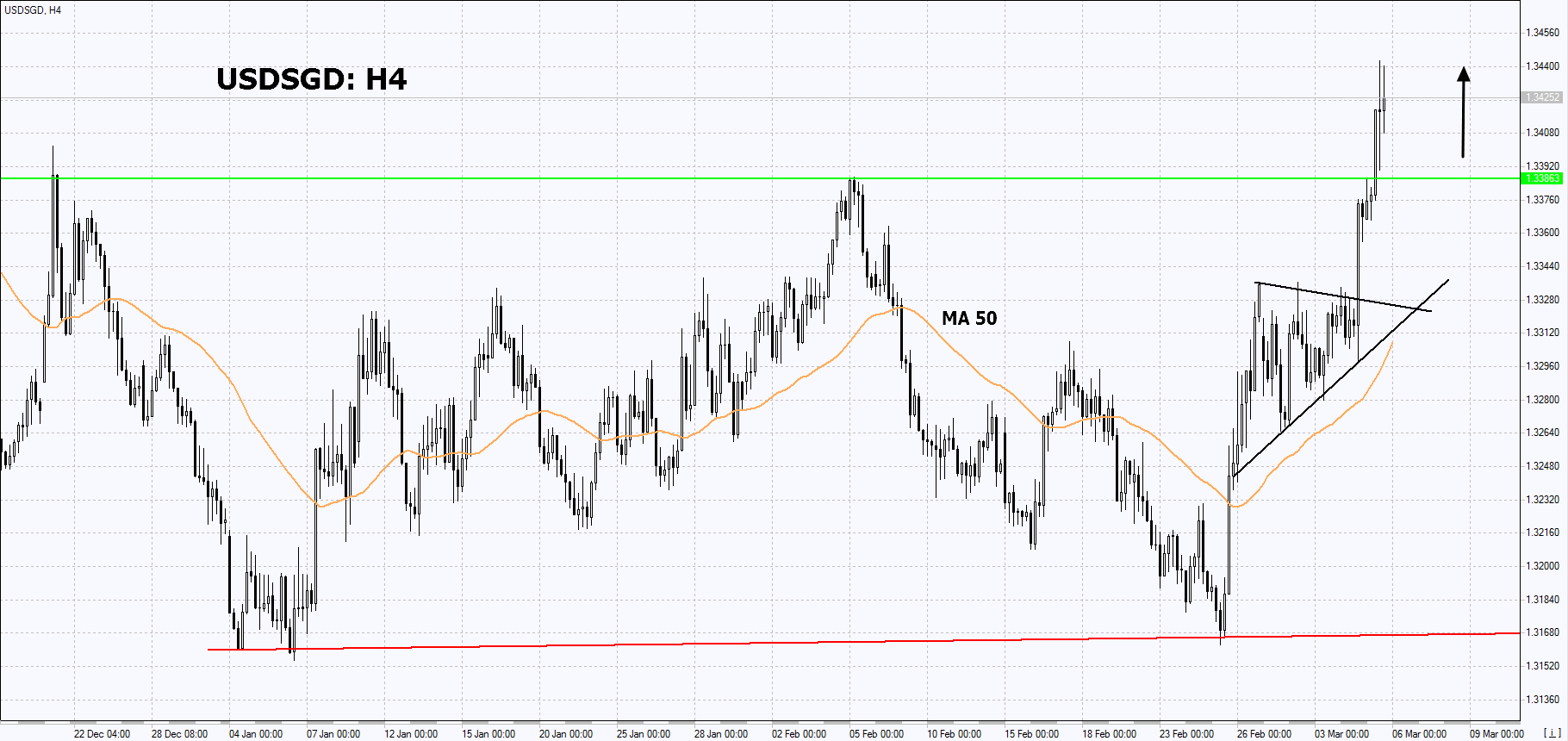Screen dimensions: 1568x741
Task: Select the green 1.33863 price tag
Action: [1542, 178]
